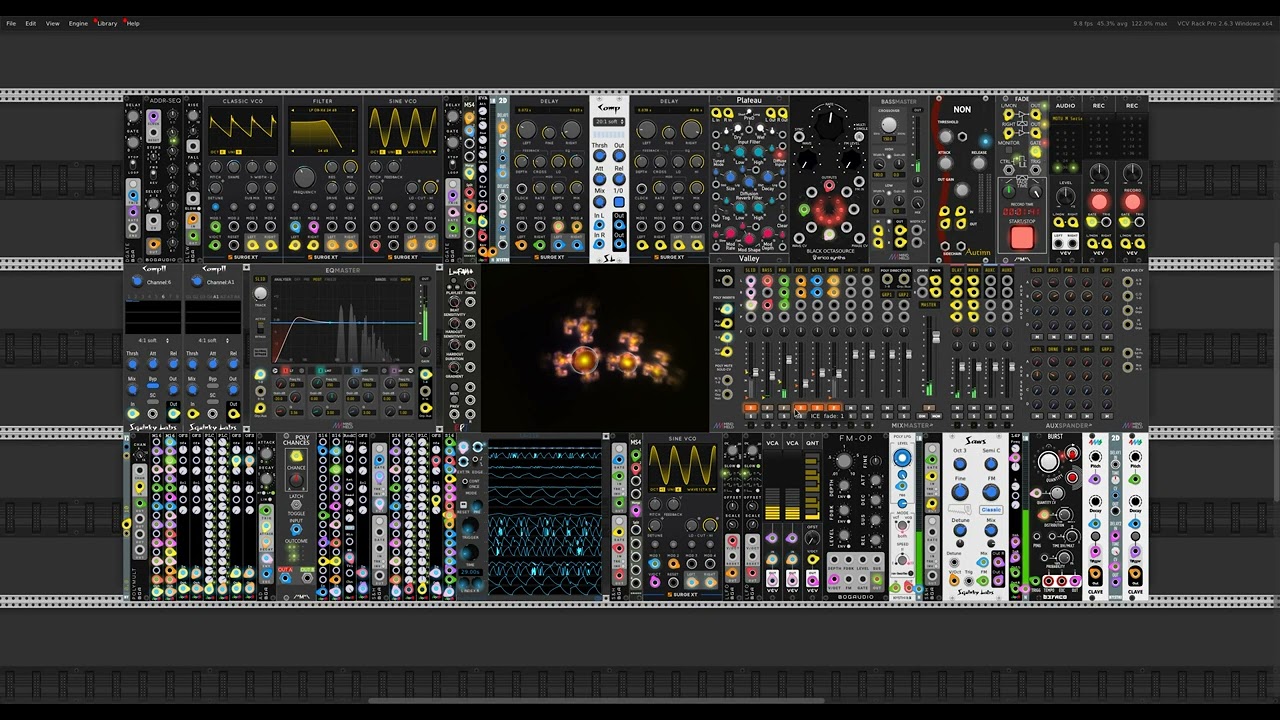Click the Filter next type arrow
This screenshot has height=720, width=1280.
point(353,110)
